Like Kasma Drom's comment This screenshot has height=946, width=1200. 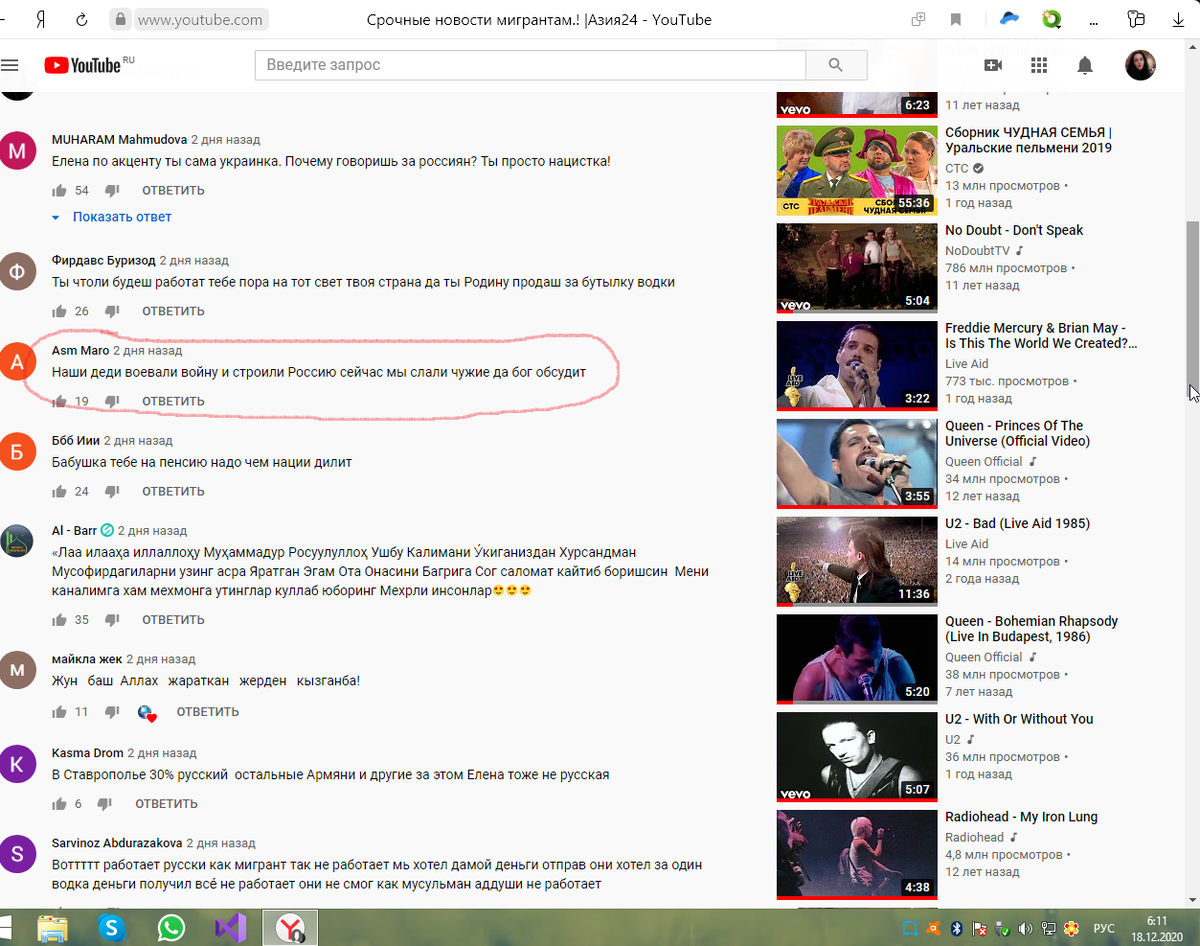click(x=59, y=804)
